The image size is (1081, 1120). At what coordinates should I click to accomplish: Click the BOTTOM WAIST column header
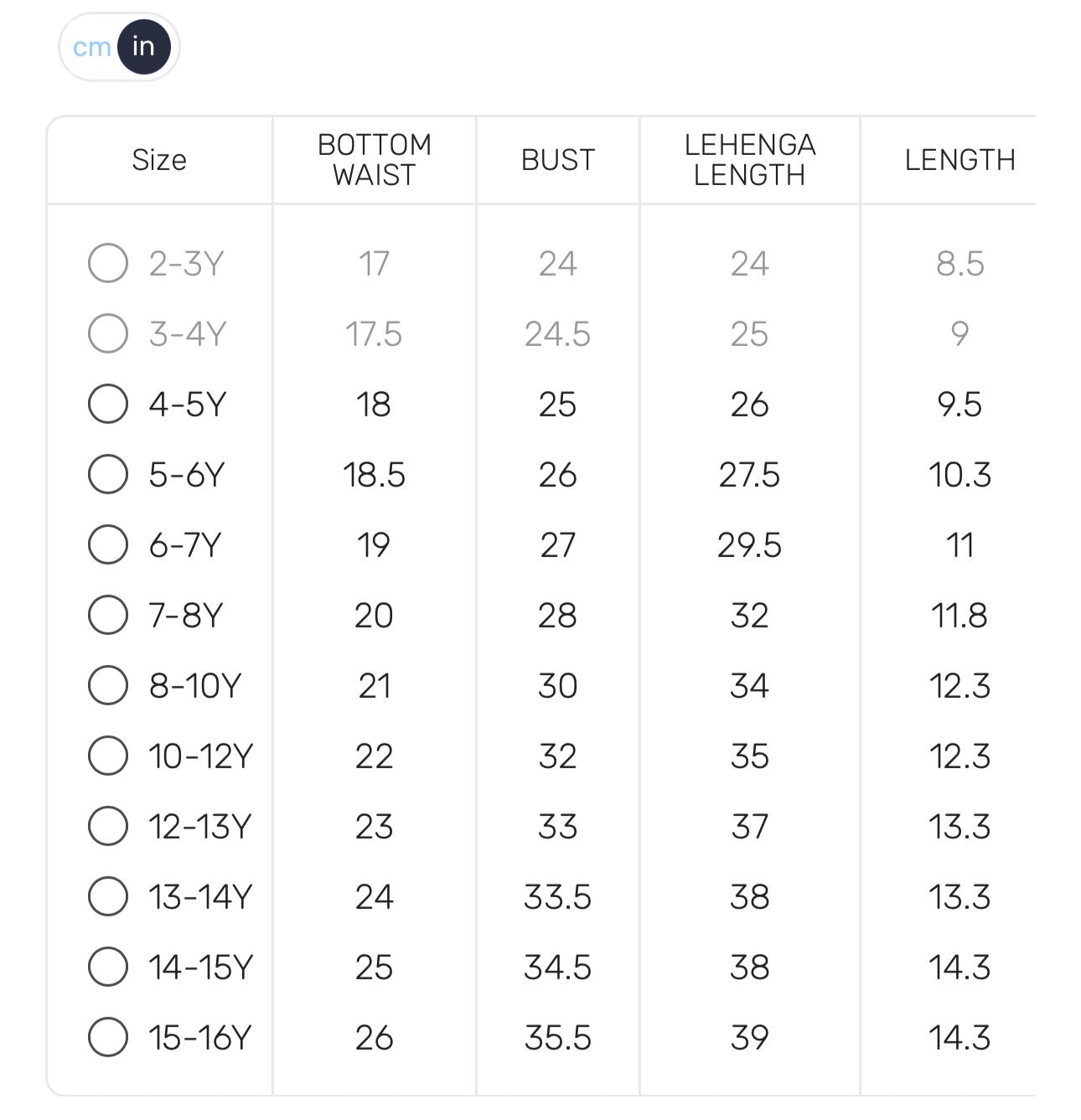pyautogui.click(x=375, y=160)
